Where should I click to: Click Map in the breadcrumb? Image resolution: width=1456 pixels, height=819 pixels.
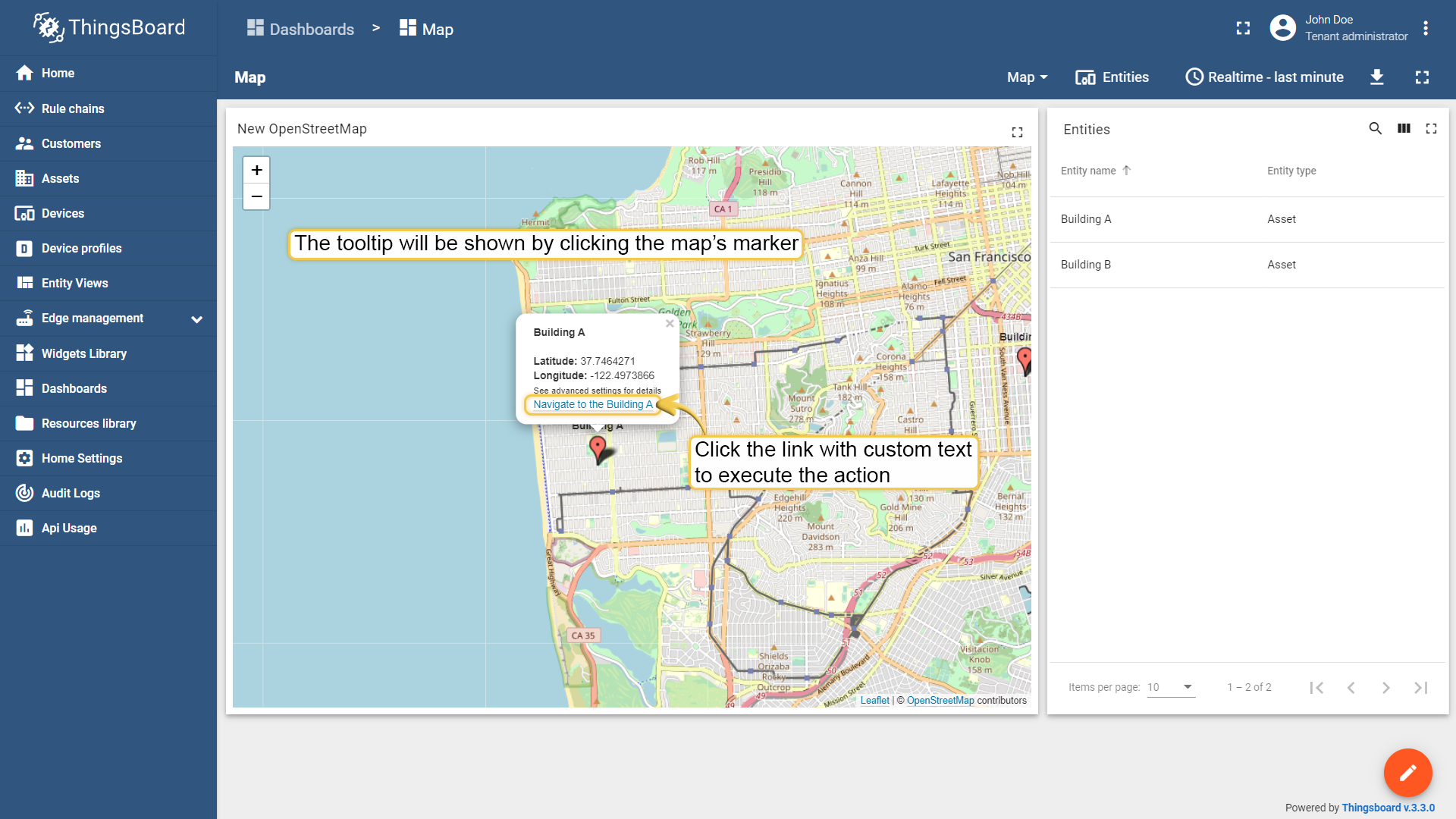(x=426, y=29)
